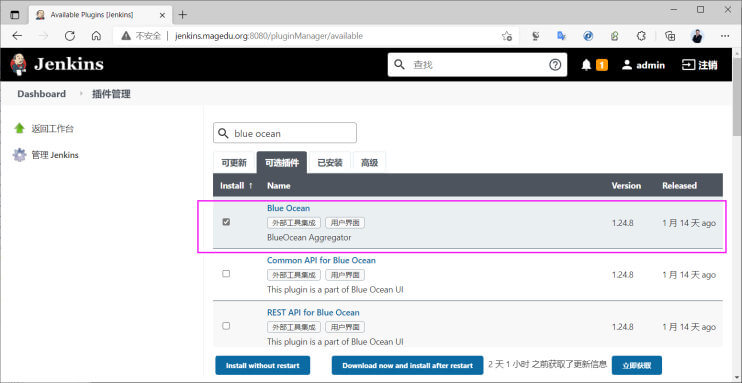Open the notifications bell icon
This screenshot has height=383, width=742.
586,65
